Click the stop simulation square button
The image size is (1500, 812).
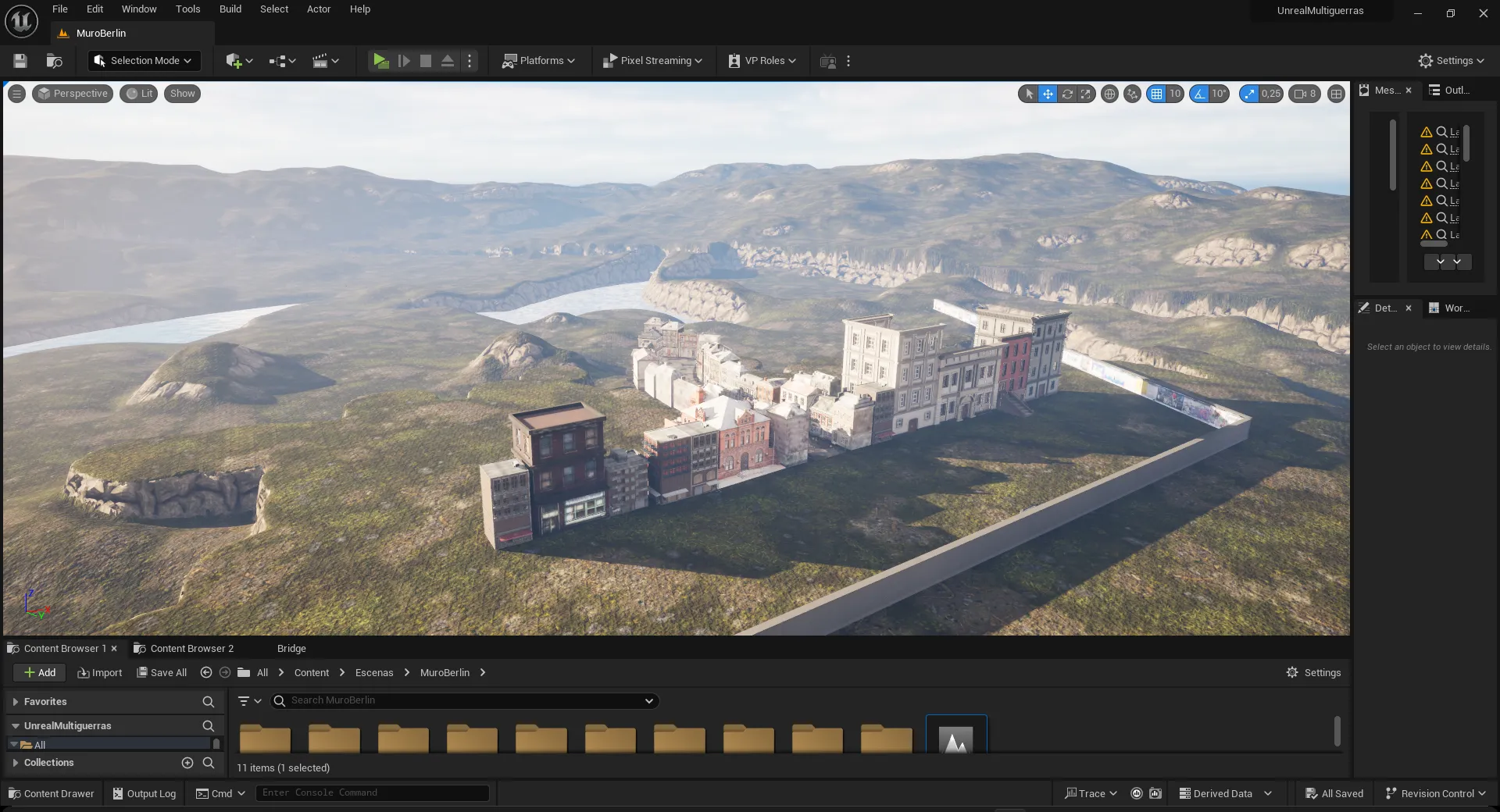[x=426, y=61]
